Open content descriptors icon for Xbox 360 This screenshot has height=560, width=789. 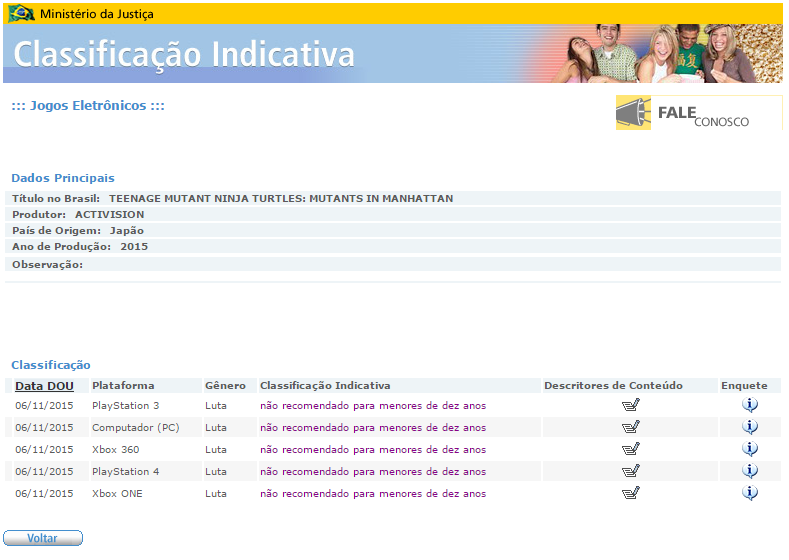tap(630, 449)
